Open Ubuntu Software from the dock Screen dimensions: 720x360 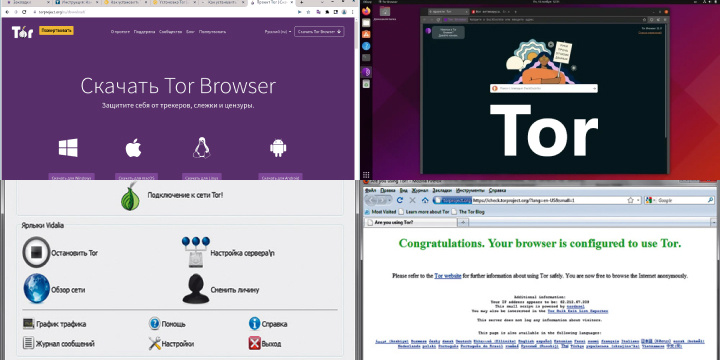(366, 34)
